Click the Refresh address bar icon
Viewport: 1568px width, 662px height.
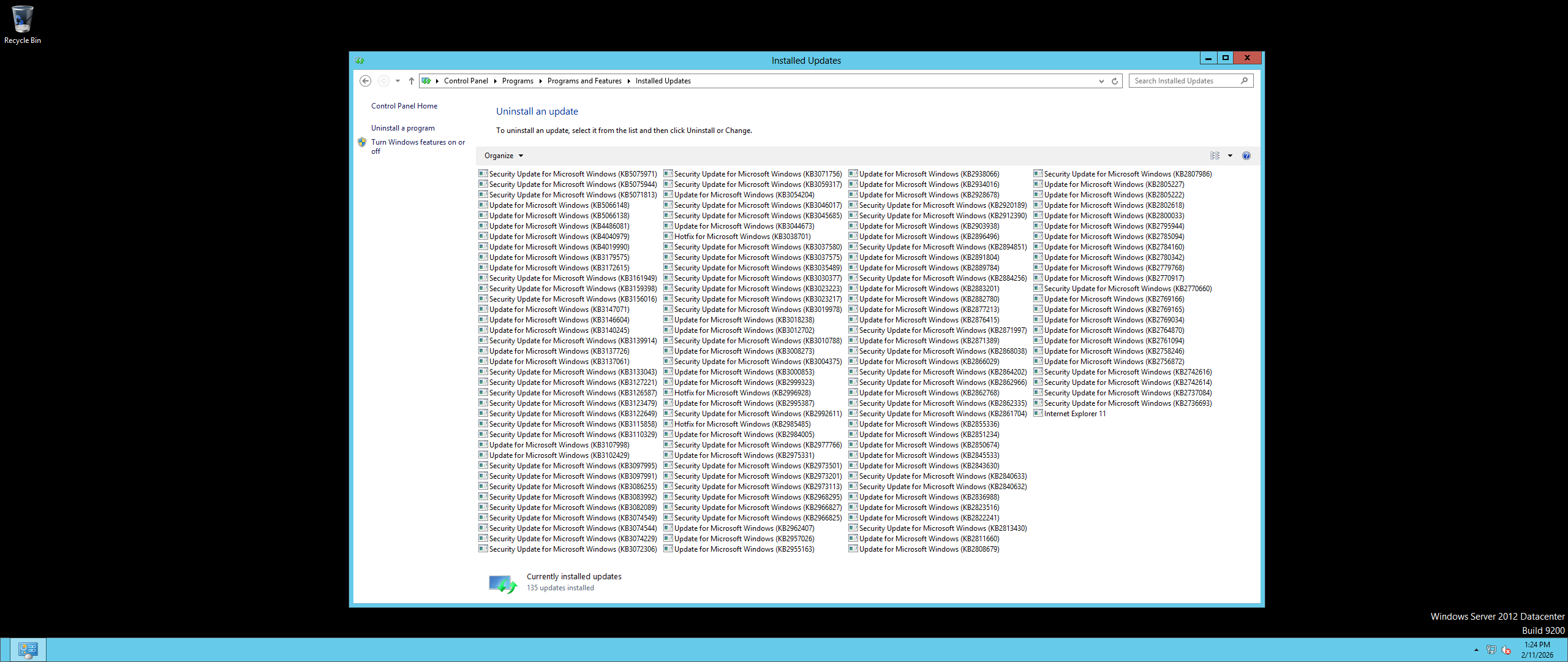(x=1115, y=81)
